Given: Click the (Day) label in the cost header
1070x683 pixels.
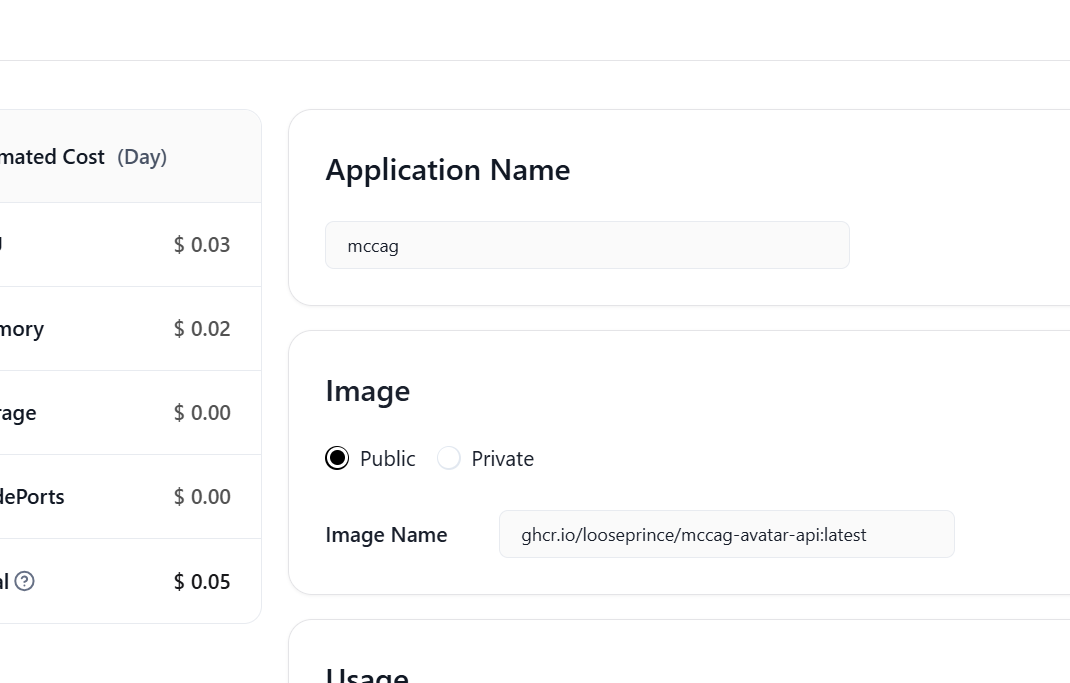Looking at the screenshot, I should coord(142,157).
